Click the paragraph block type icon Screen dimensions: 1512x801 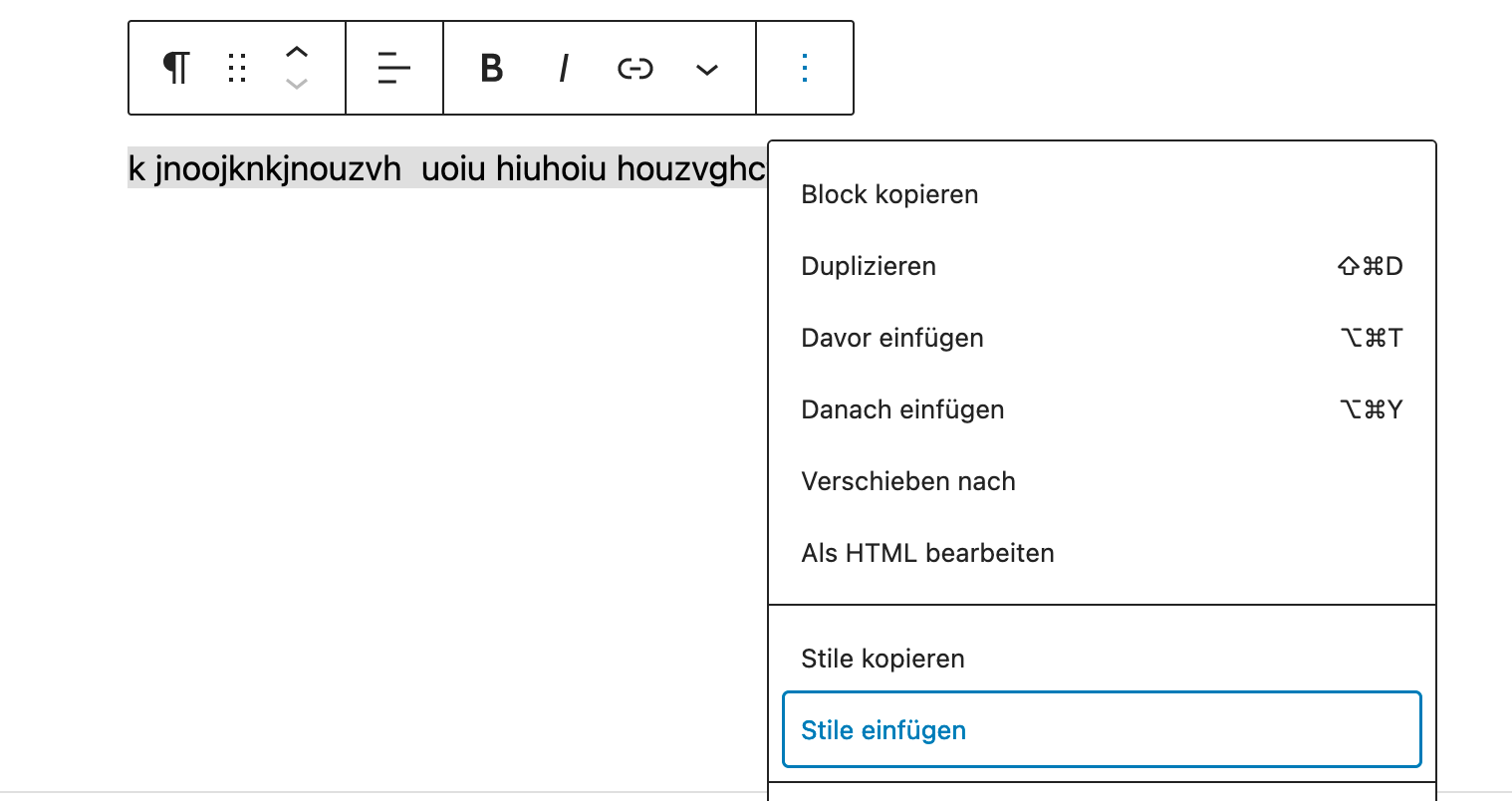pos(176,68)
